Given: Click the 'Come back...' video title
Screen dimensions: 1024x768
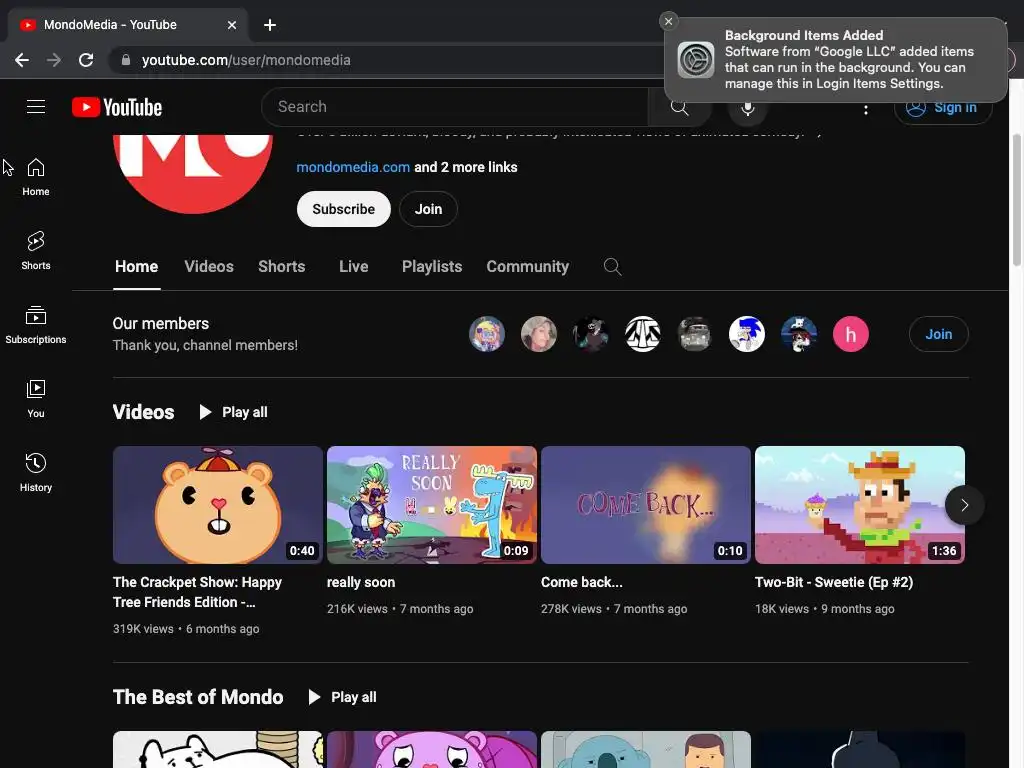Looking at the screenshot, I should coord(582,582).
